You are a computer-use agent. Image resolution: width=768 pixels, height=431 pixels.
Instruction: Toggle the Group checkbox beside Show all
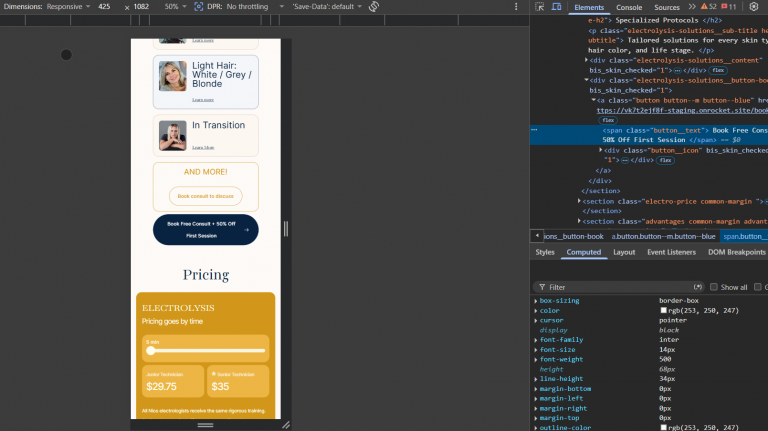coord(758,287)
